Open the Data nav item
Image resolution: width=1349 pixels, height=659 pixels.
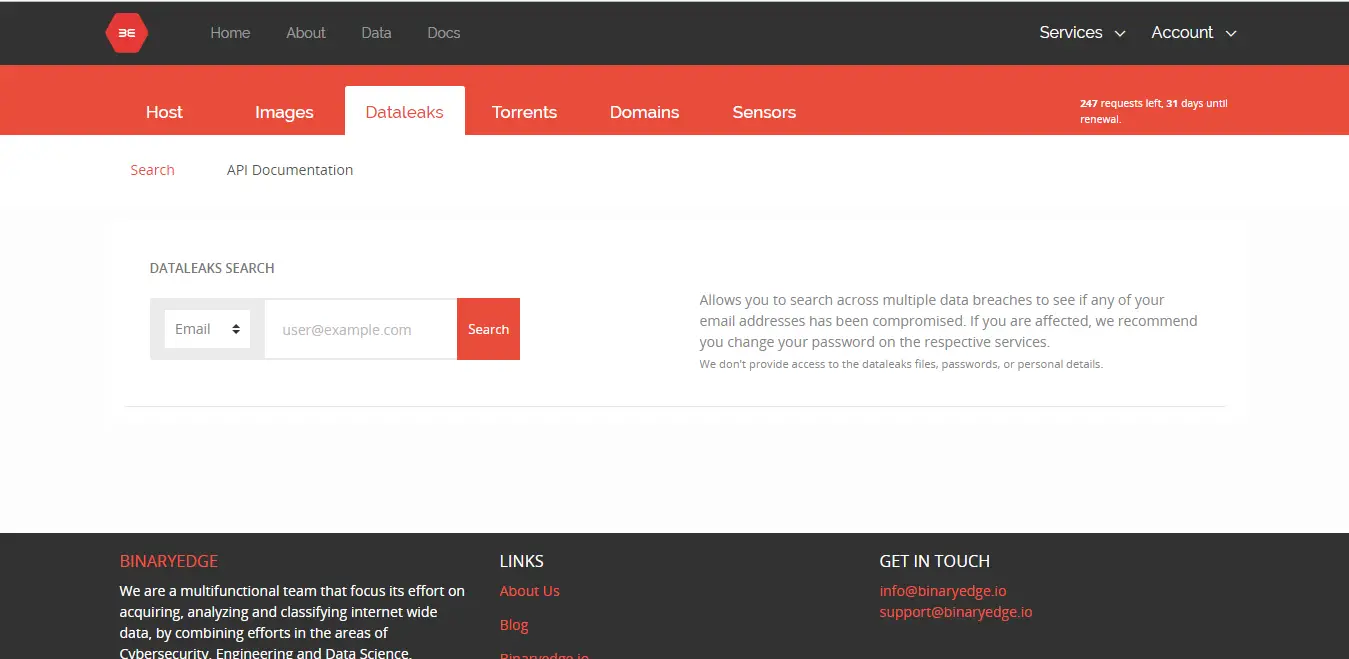(376, 33)
